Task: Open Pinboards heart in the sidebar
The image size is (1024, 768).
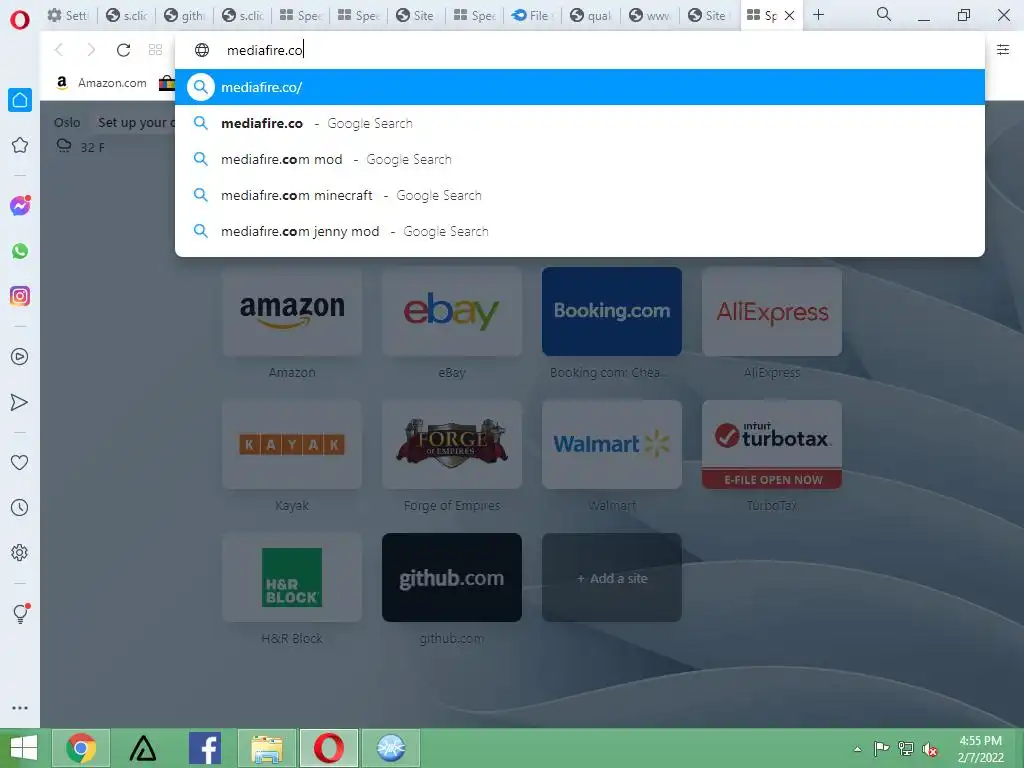Action: coord(20,462)
